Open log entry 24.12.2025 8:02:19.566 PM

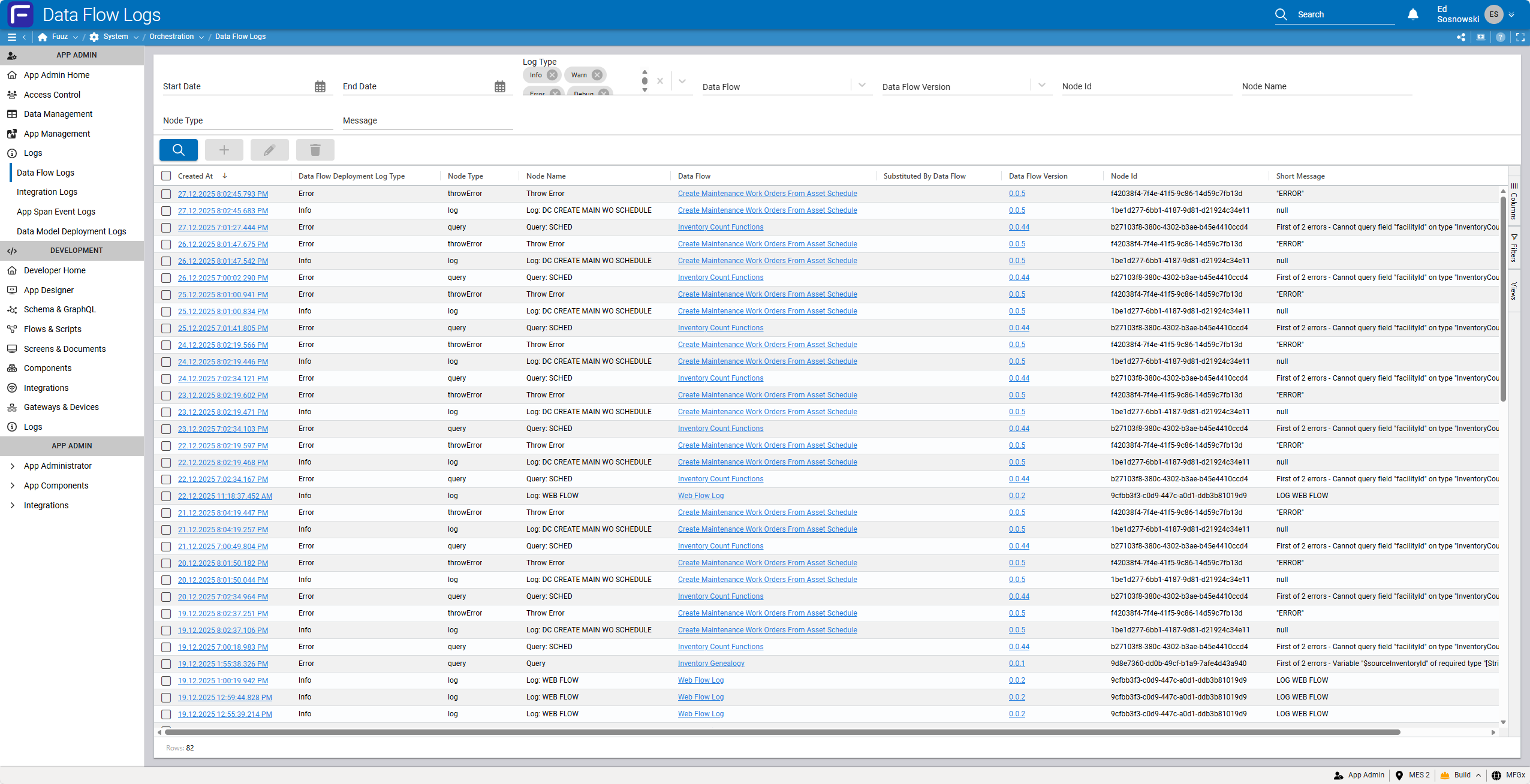223,345
